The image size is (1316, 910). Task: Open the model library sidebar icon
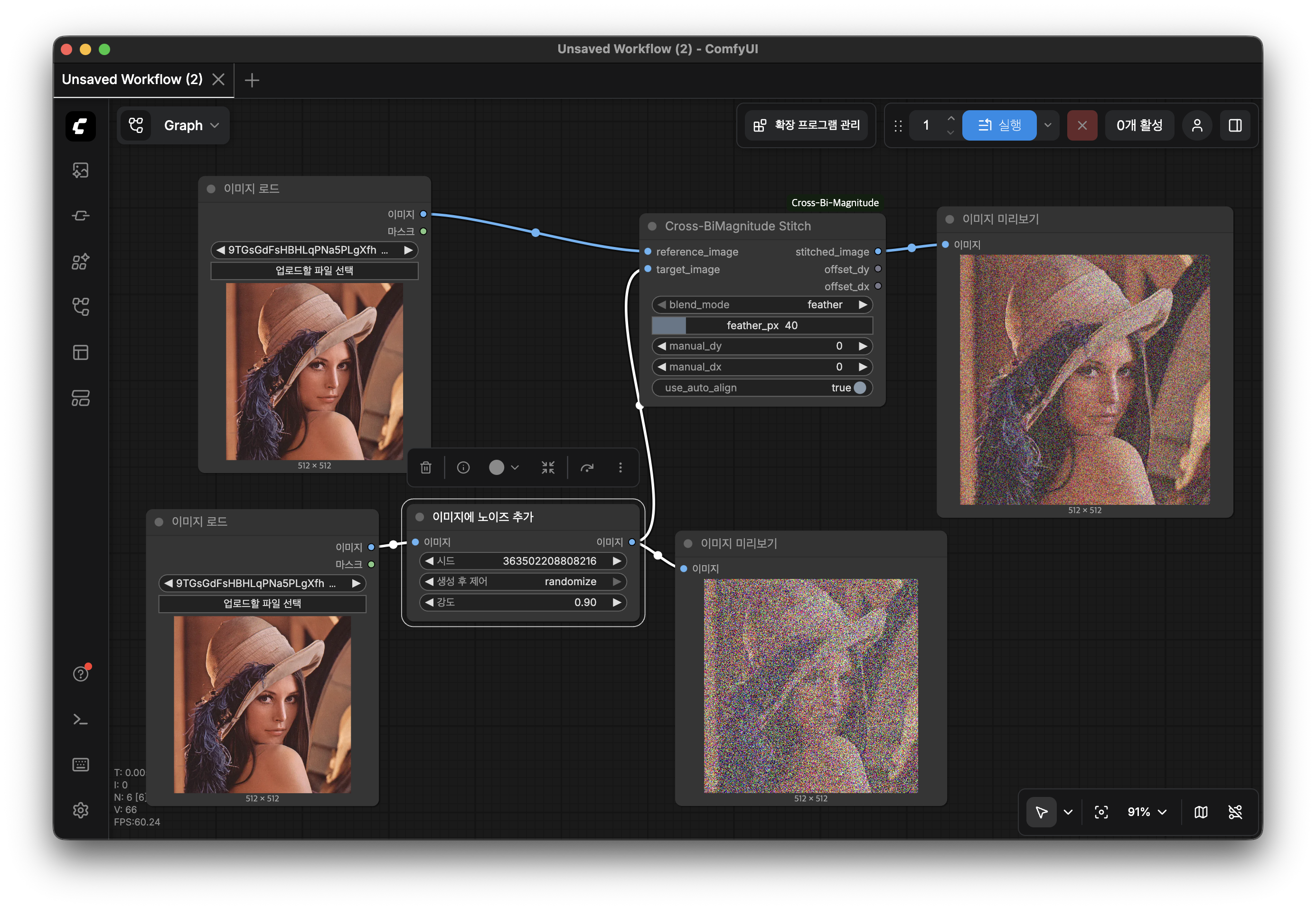[x=80, y=261]
